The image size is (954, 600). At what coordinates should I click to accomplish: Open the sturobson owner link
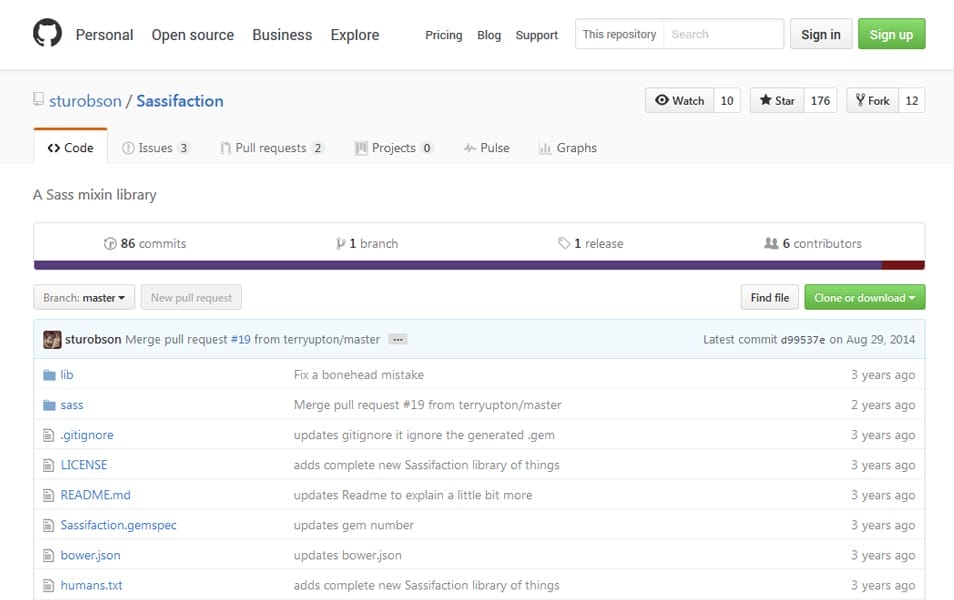click(85, 101)
